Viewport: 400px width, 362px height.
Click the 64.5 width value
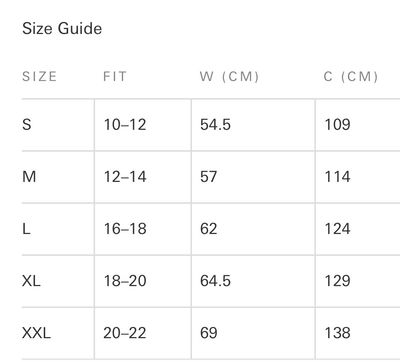(x=215, y=281)
